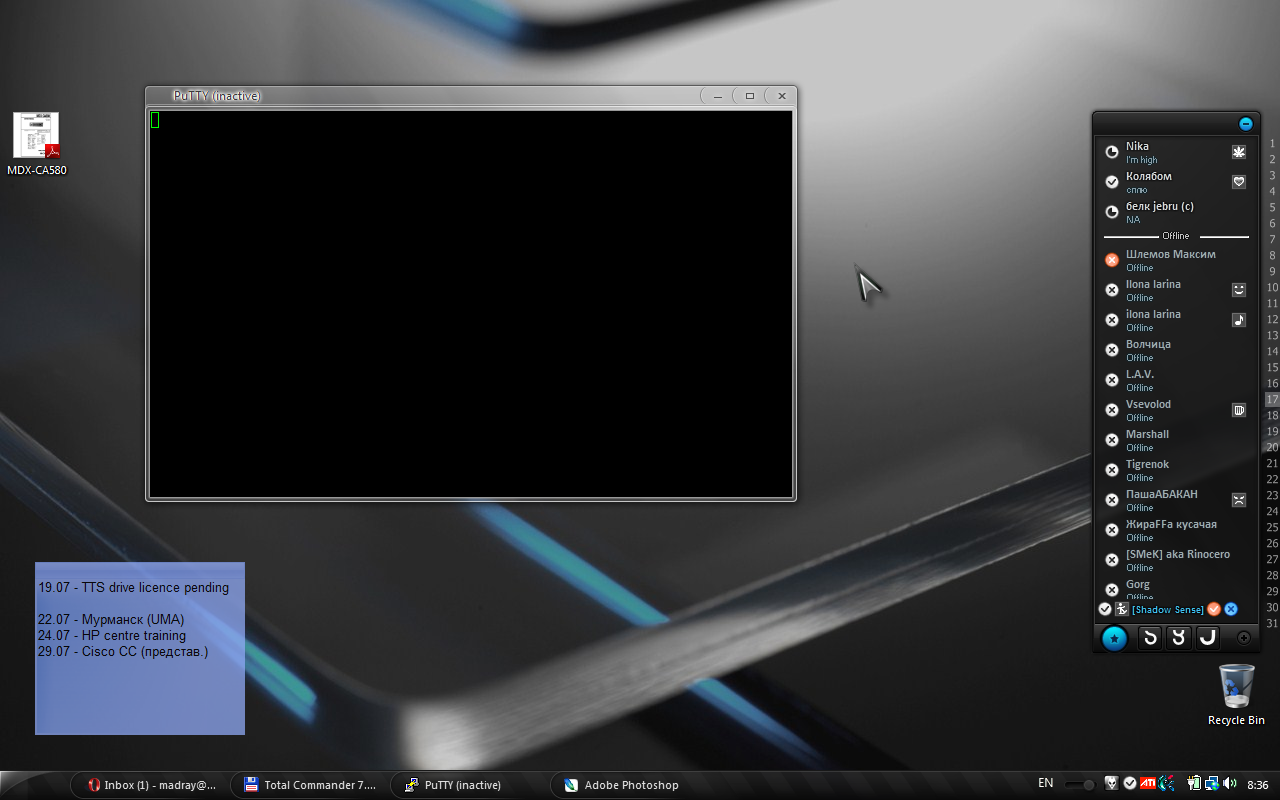1280x800 pixels.
Task: Select the Nika contact name
Action: click(1137, 146)
